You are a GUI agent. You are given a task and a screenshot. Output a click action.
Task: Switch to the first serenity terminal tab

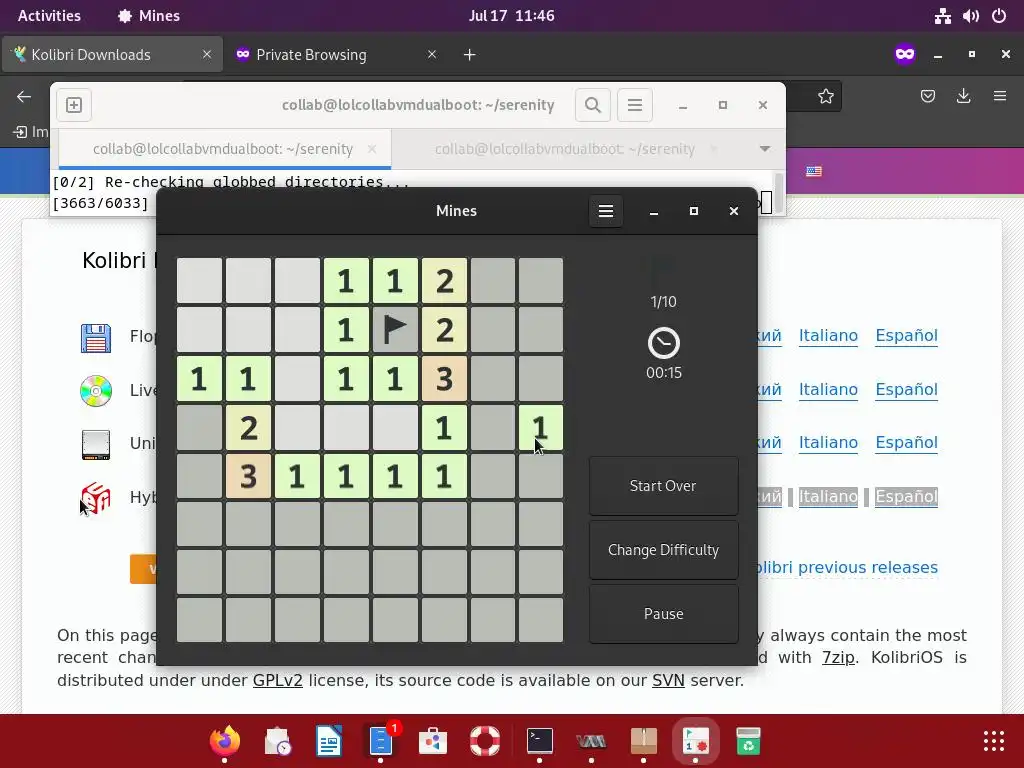tap(223, 149)
